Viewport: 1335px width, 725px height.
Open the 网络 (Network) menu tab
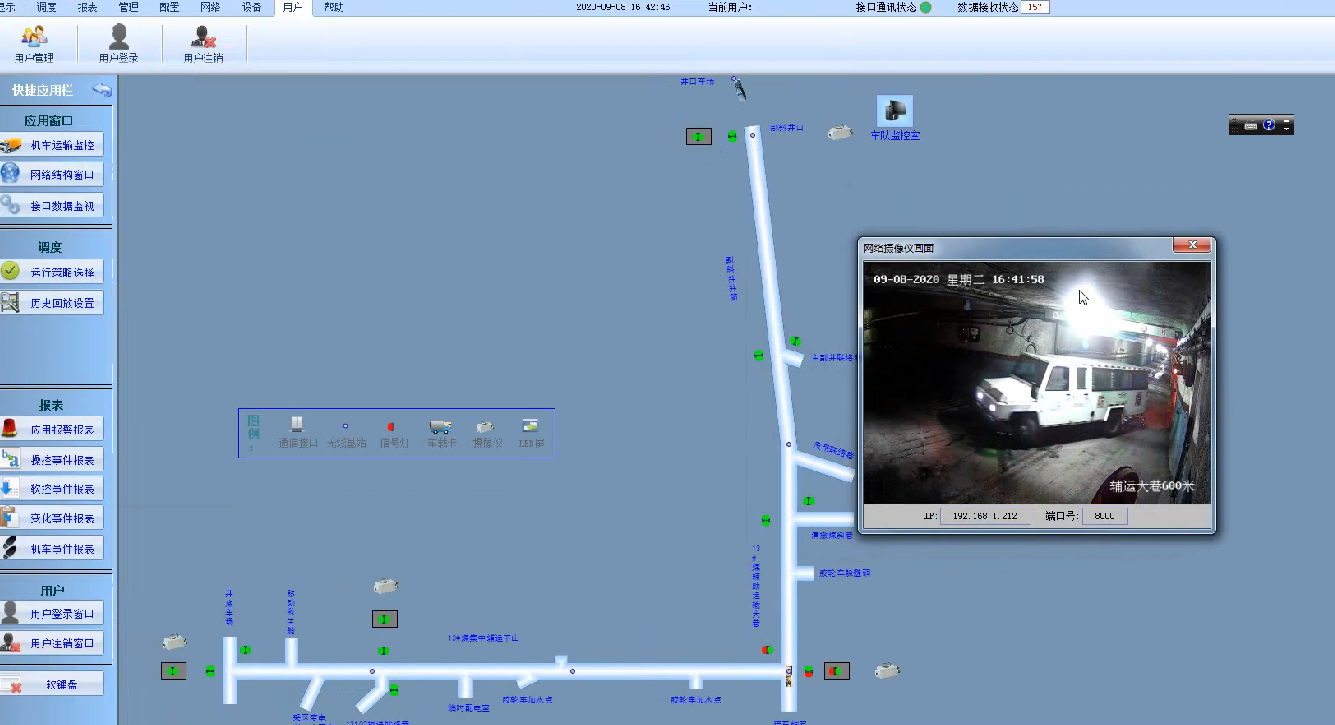click(210, 7)
